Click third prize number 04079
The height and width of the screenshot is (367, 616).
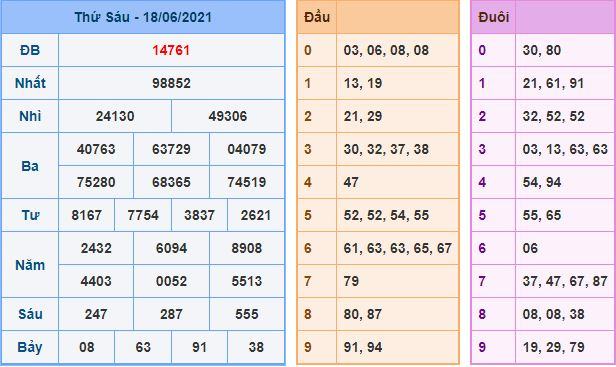247,149
